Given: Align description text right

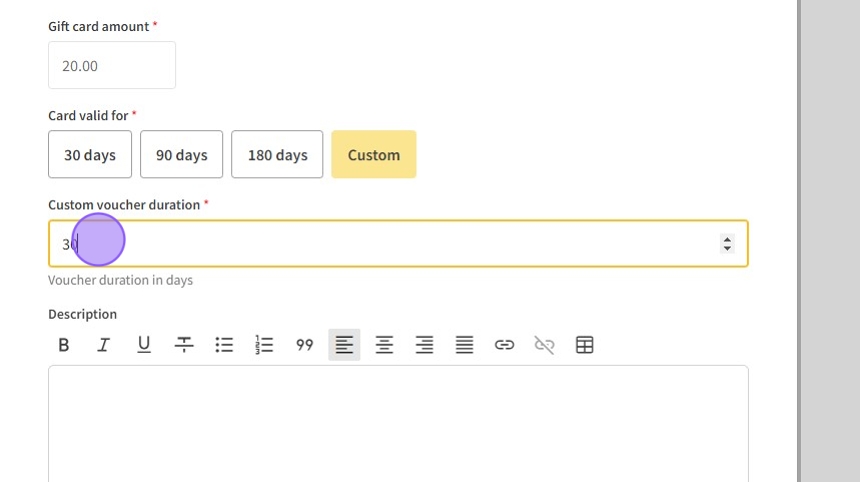Looking at the screenshot, I should 424,345.
